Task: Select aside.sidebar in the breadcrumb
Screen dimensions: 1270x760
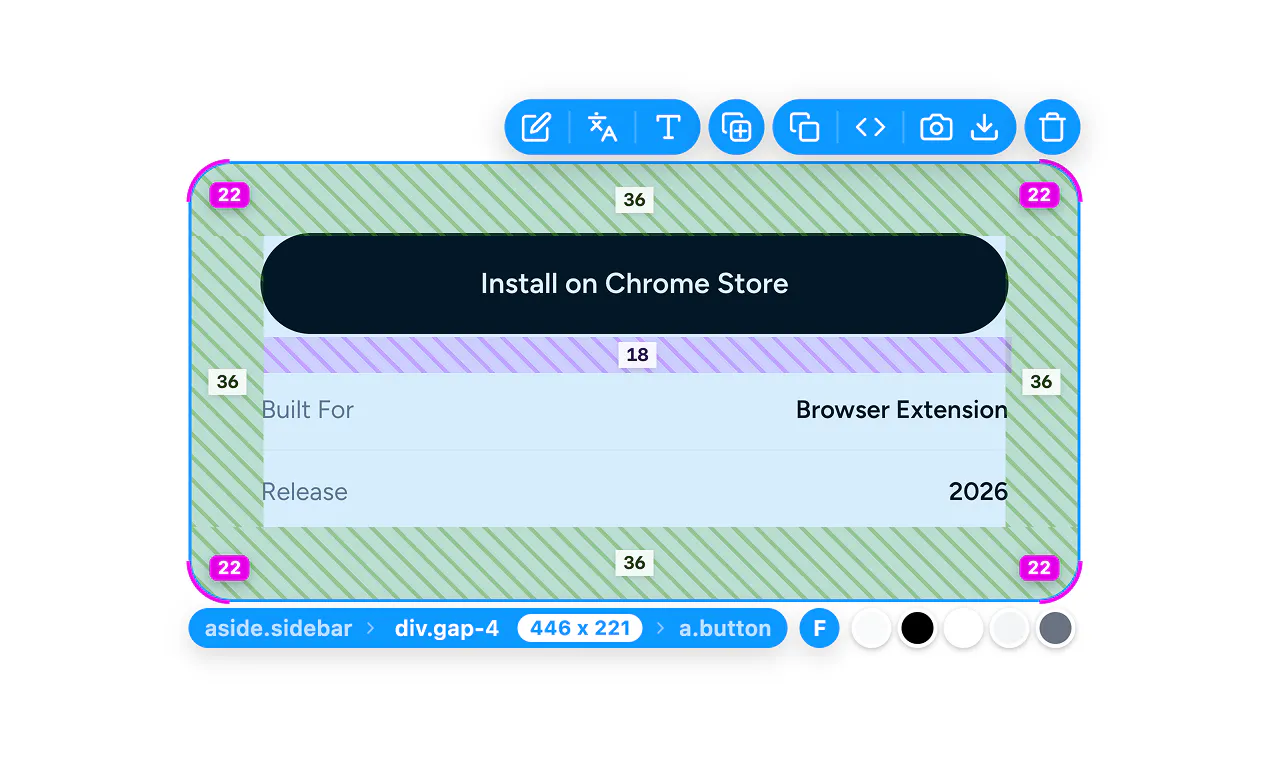Action: [278, 629]
